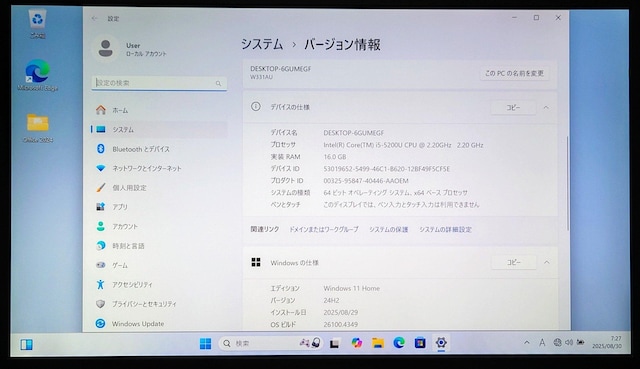Open Microsoft Store from the taskbar
Viewport: 640px width, 369px height.
pyautogui.click(x=420, y=343)
